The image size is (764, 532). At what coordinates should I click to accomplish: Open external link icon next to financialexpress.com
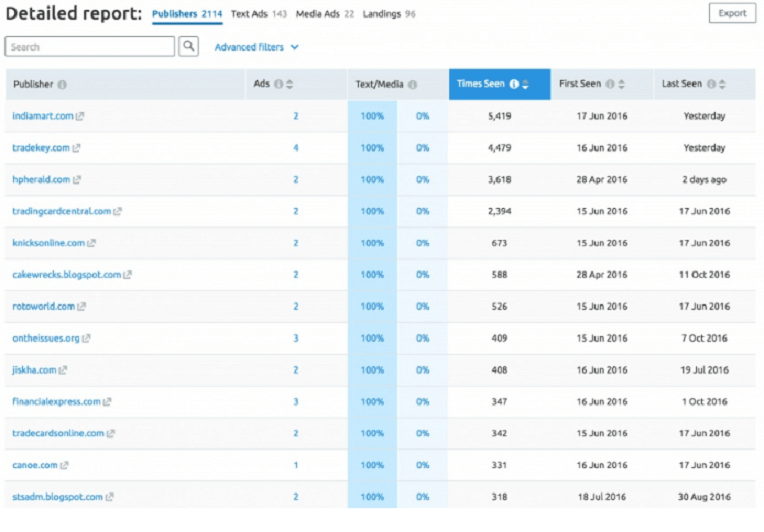click(x=107, y=402)
